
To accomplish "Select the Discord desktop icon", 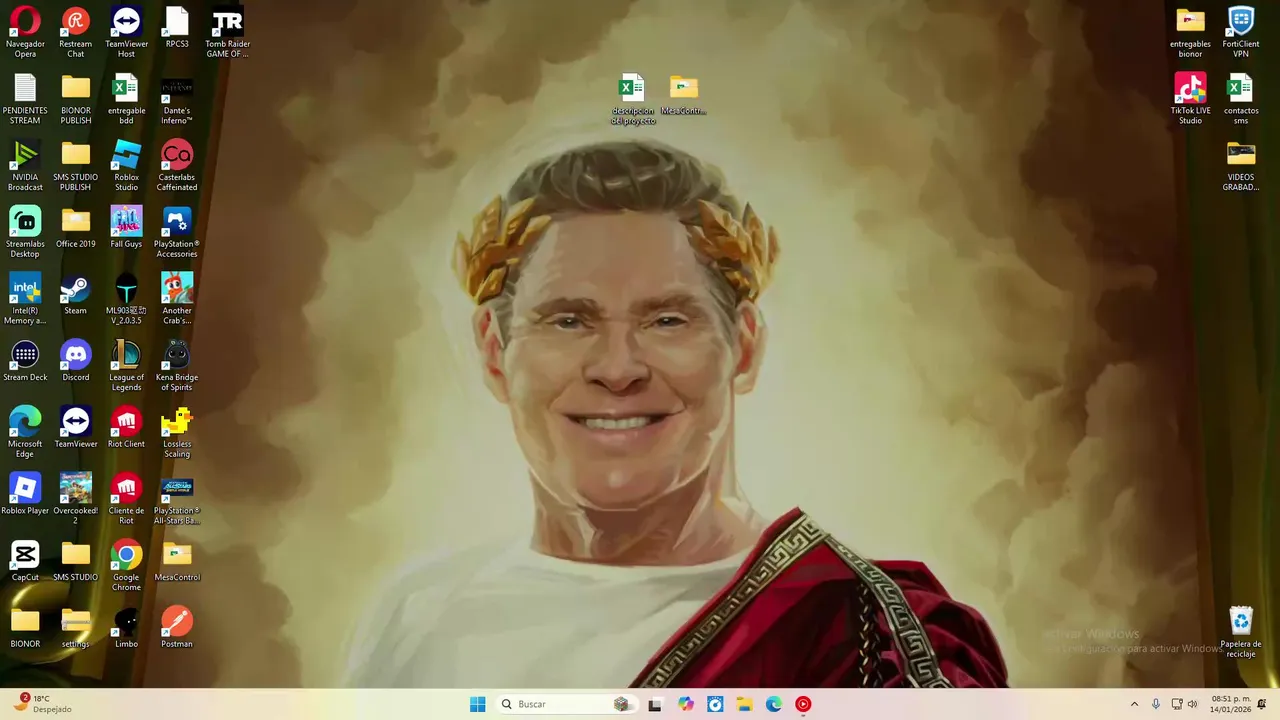I will click(x=76, y=362).
